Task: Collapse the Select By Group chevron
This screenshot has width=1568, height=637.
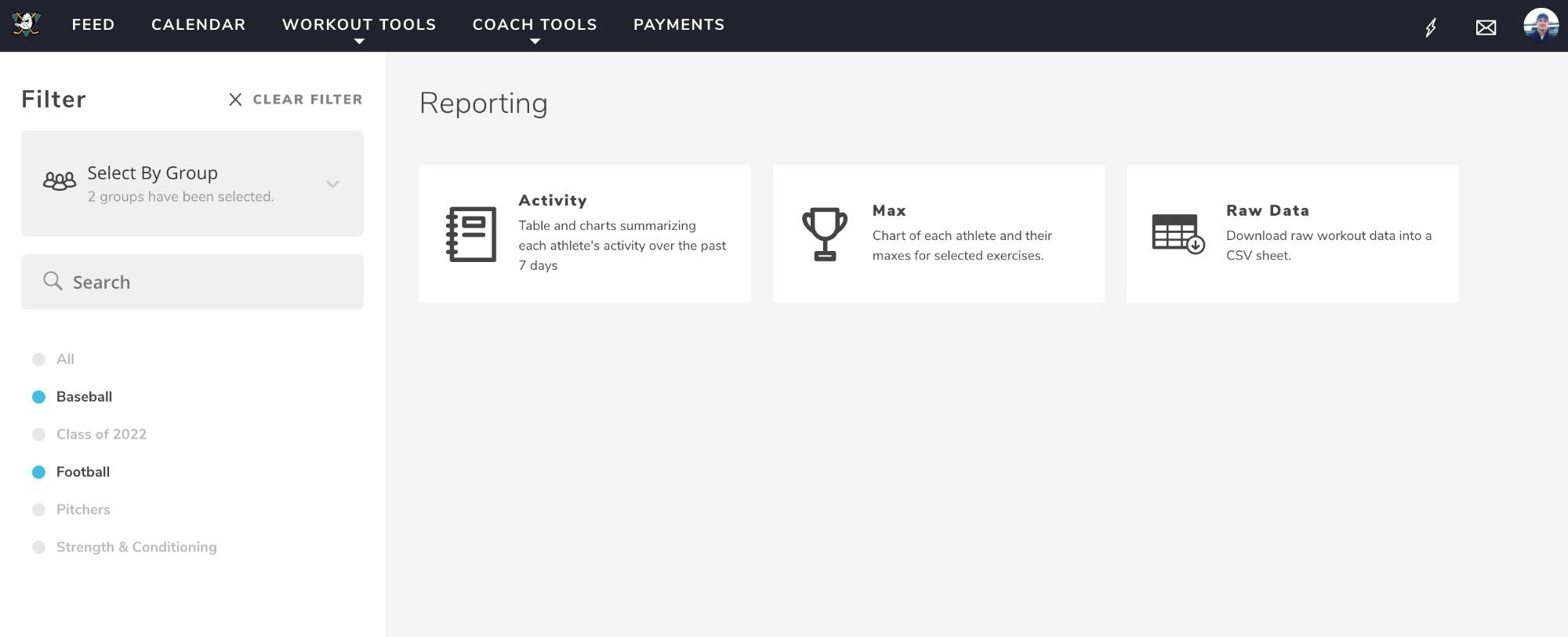Action: click(x=332, y=184)
